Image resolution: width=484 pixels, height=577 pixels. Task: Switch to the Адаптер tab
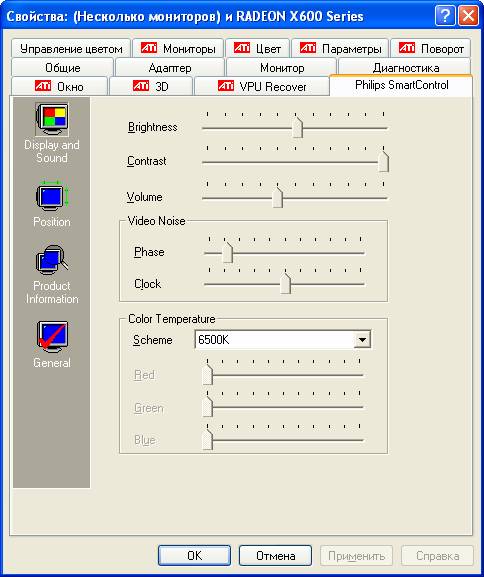(170, 67)
